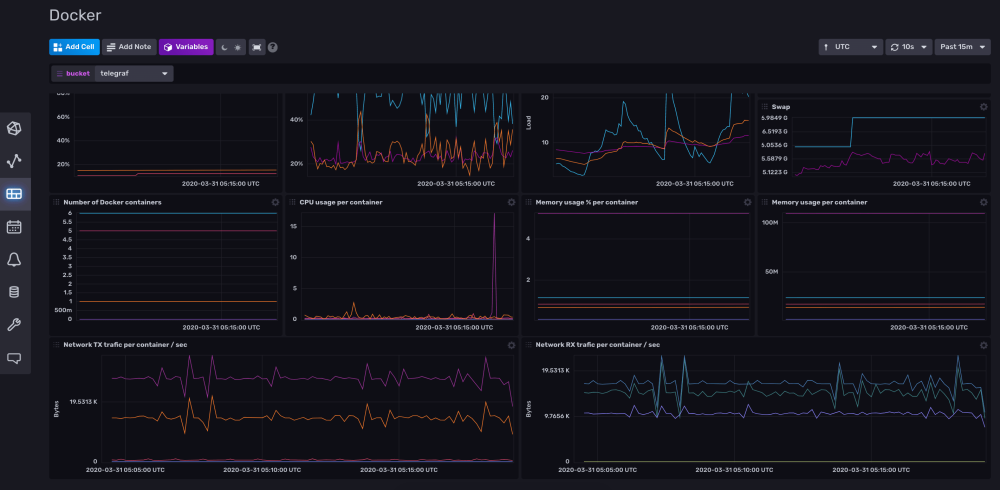This screenshot has height=490, width=1000.
Task: Click the Add Cell button
Action: click(74, 47)
